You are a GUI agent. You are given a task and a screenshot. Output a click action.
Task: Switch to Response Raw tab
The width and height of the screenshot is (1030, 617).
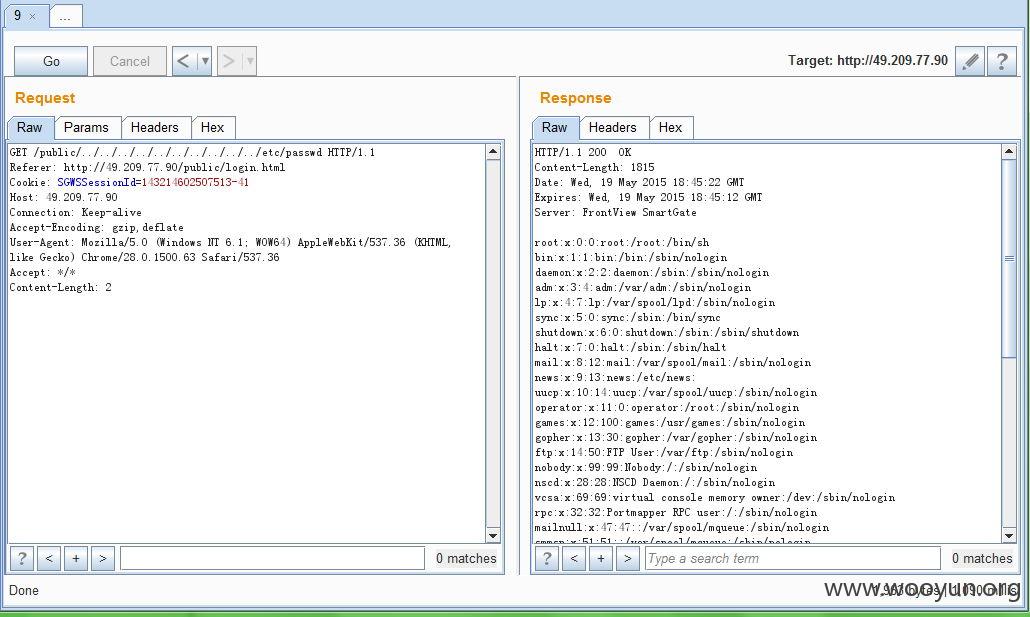[x=554, y=127]
